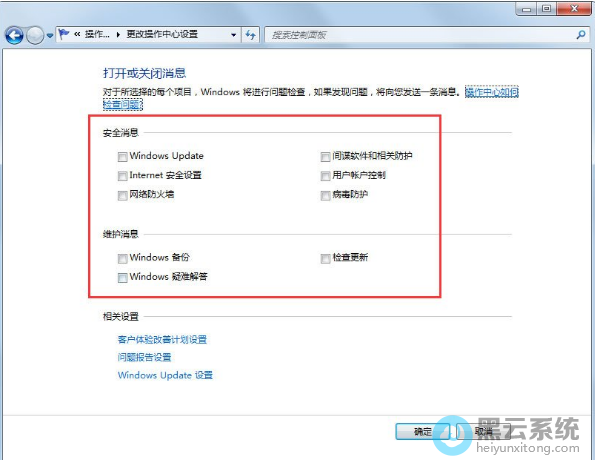Click the 打开或关闭消息 heading

pyautogui.click(x=144, y=73)
